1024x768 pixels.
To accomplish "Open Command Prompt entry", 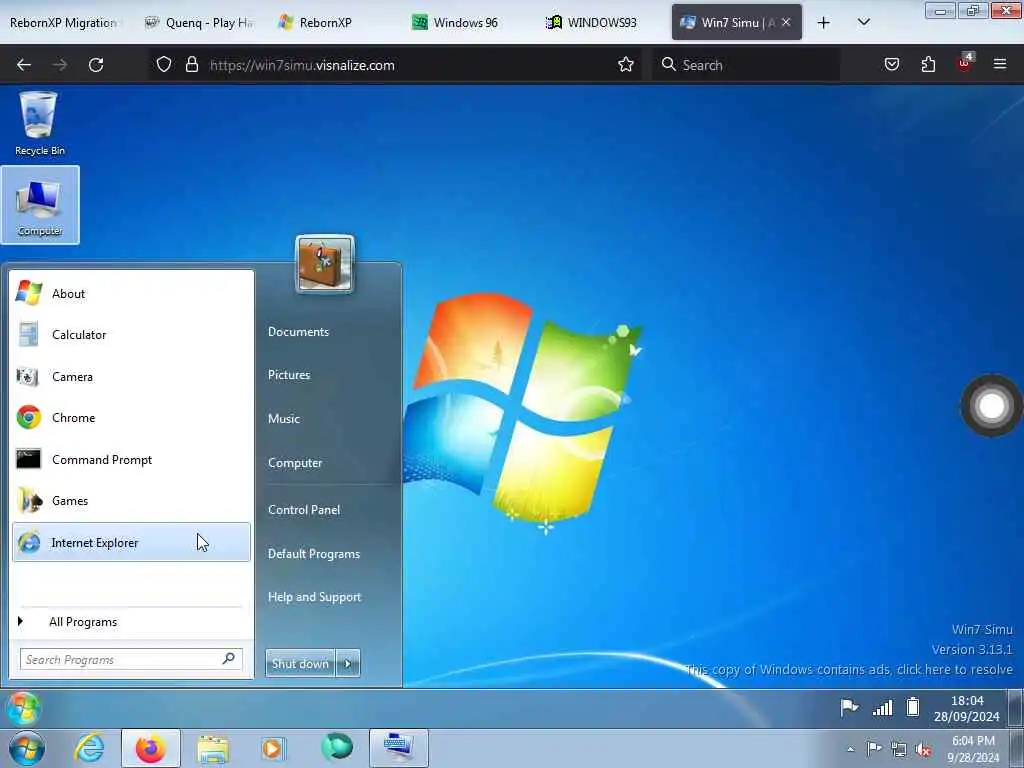I will (131, 459).
